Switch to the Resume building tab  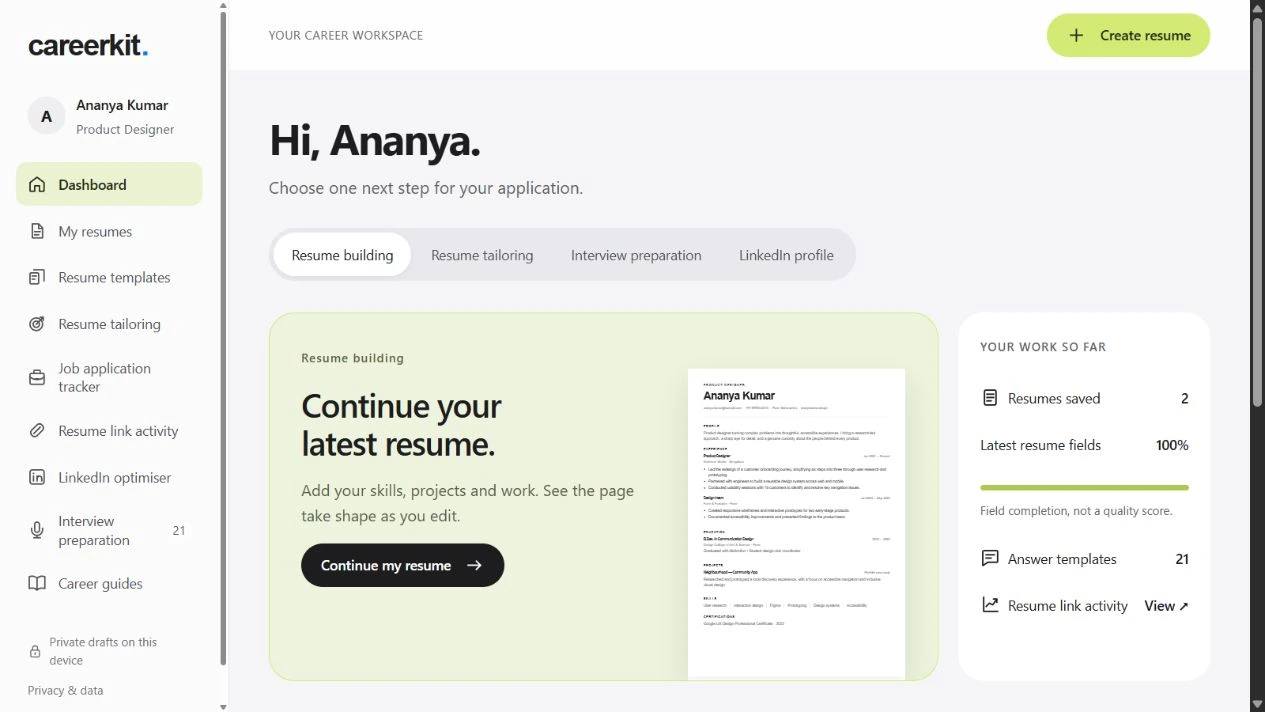[342, 255]
